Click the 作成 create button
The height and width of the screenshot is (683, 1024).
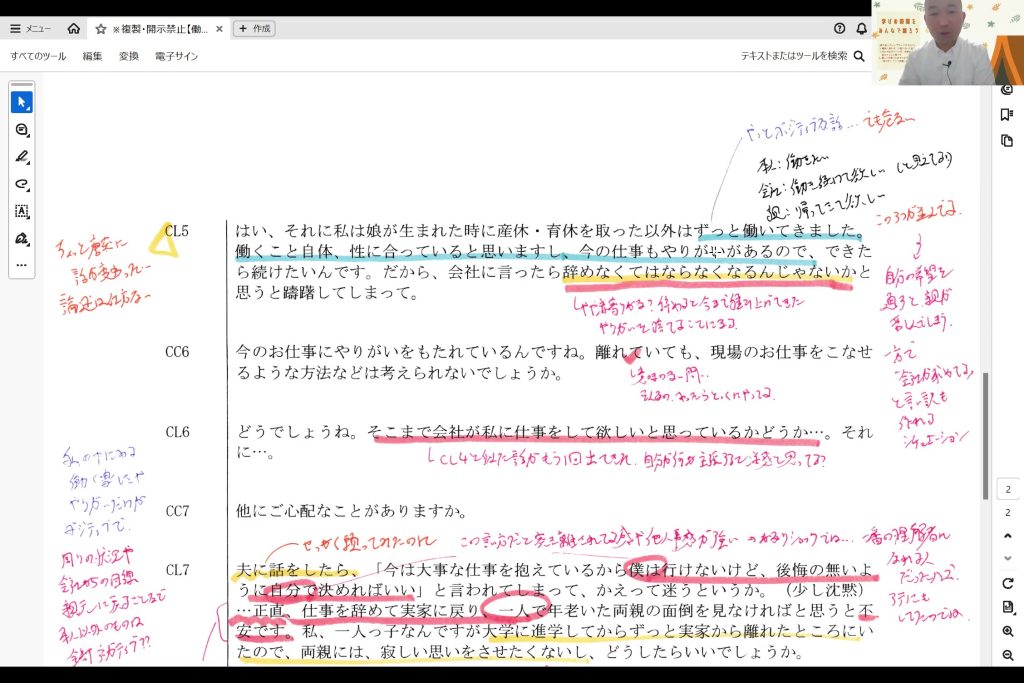click(254, 29)
